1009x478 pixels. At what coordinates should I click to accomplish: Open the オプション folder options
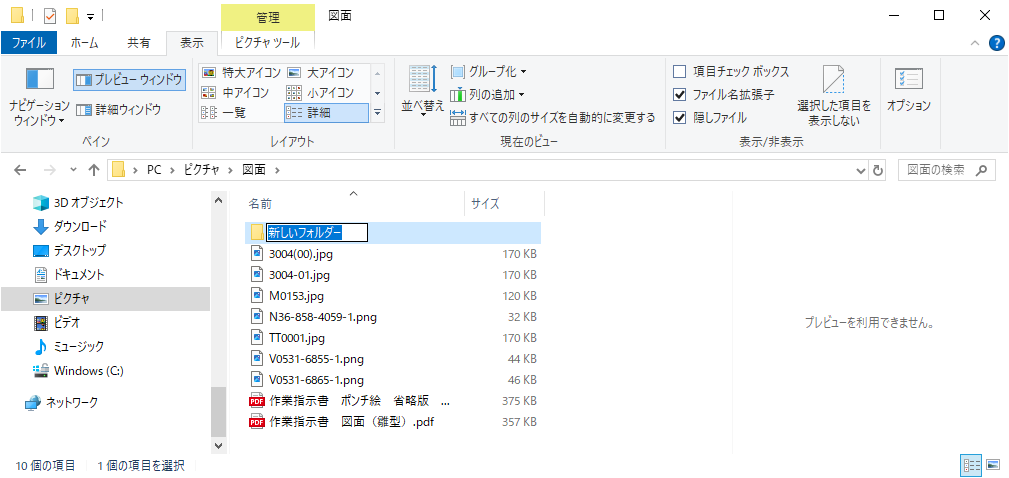point(908,82)
